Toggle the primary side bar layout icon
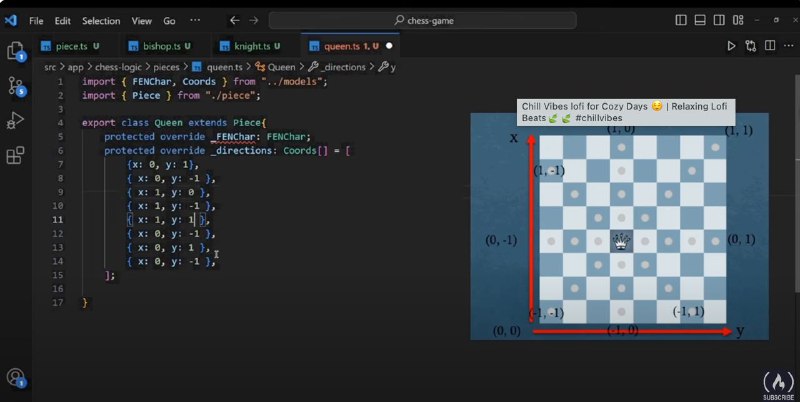Viewport: 800px width, 402px height. (681, 20)
